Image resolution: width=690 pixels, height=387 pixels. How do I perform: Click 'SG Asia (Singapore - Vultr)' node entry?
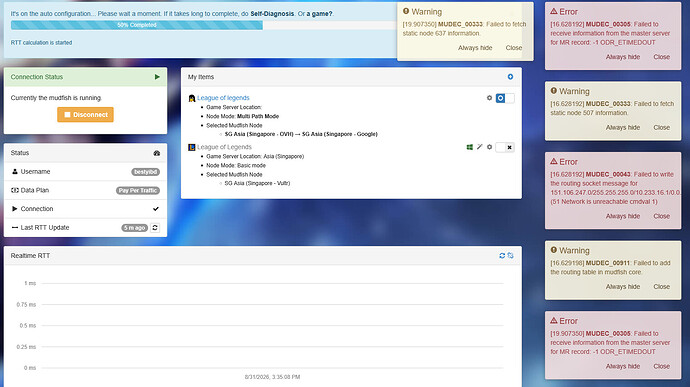pyautogui.click(x=257, y=183)
